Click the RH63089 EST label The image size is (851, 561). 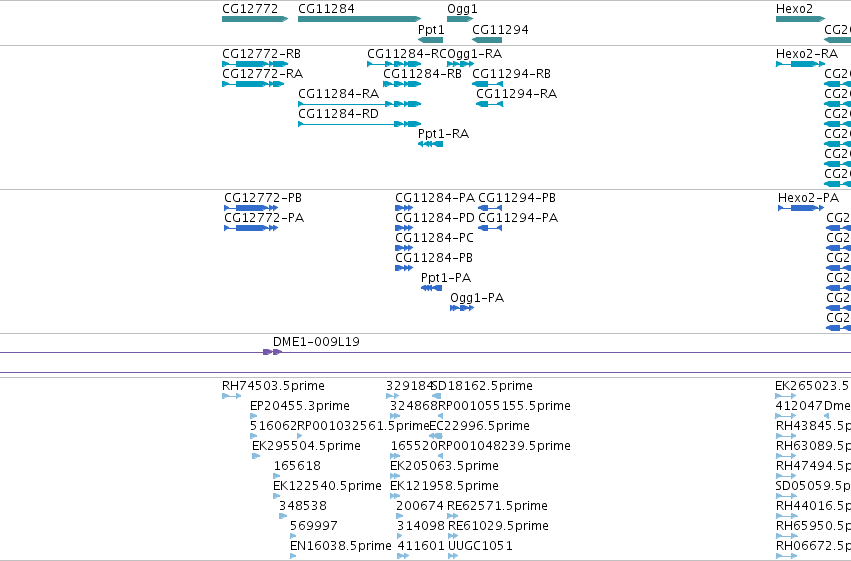(x=813, y=446)
